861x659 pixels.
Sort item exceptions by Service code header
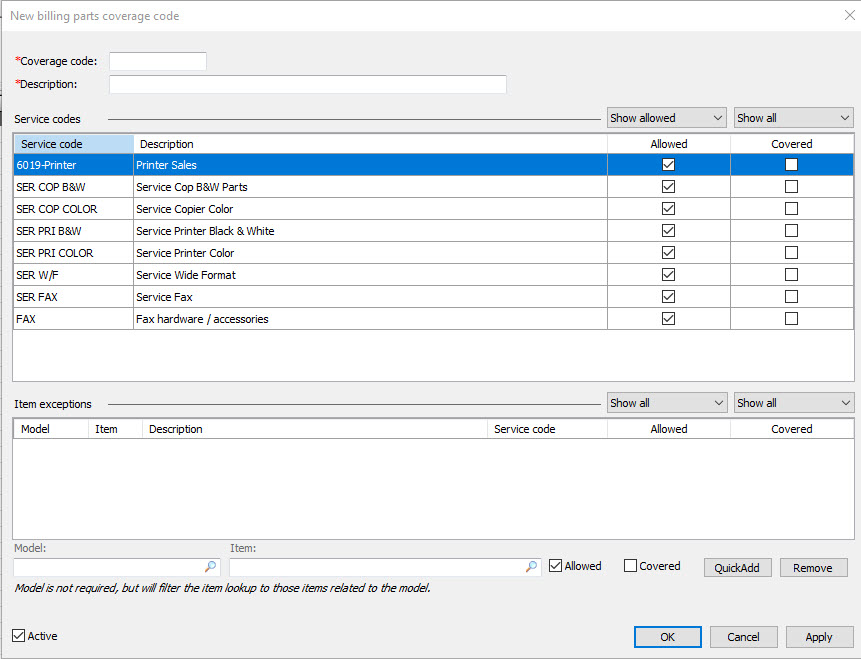click(x=547, y=429)
